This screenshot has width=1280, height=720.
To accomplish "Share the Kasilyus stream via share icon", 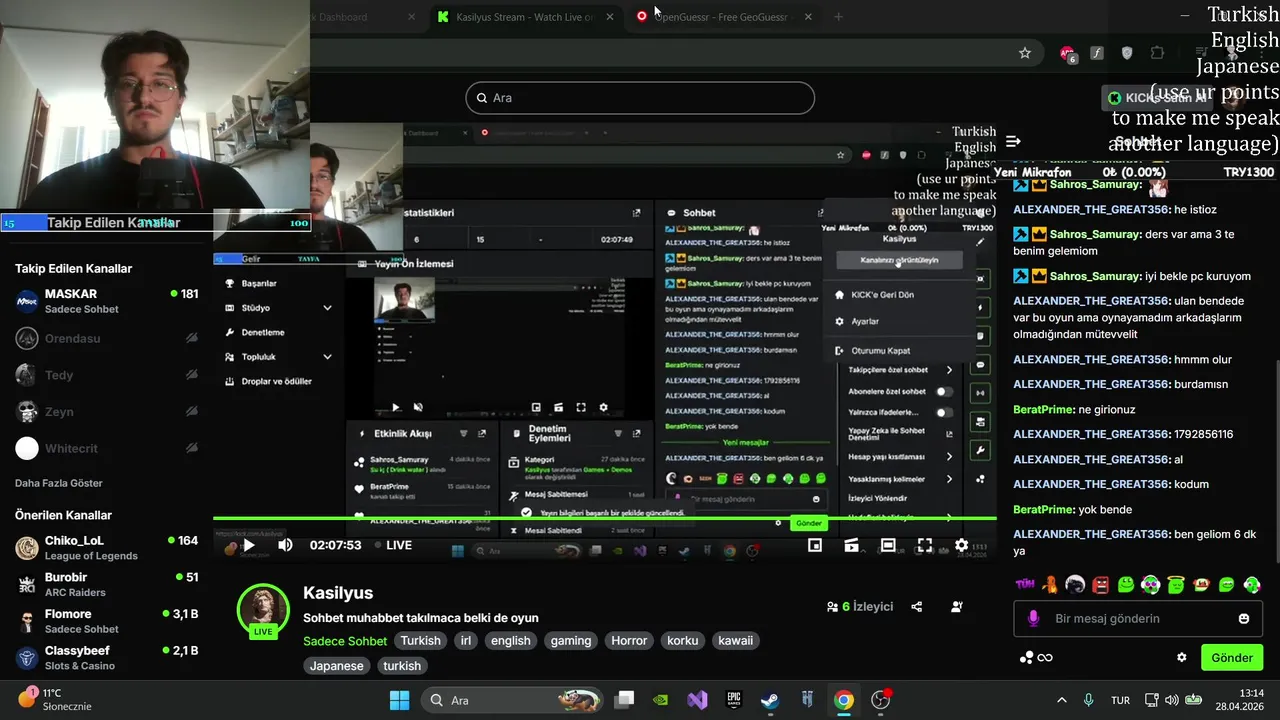I will pyautogui.click(x=917, y=607).
